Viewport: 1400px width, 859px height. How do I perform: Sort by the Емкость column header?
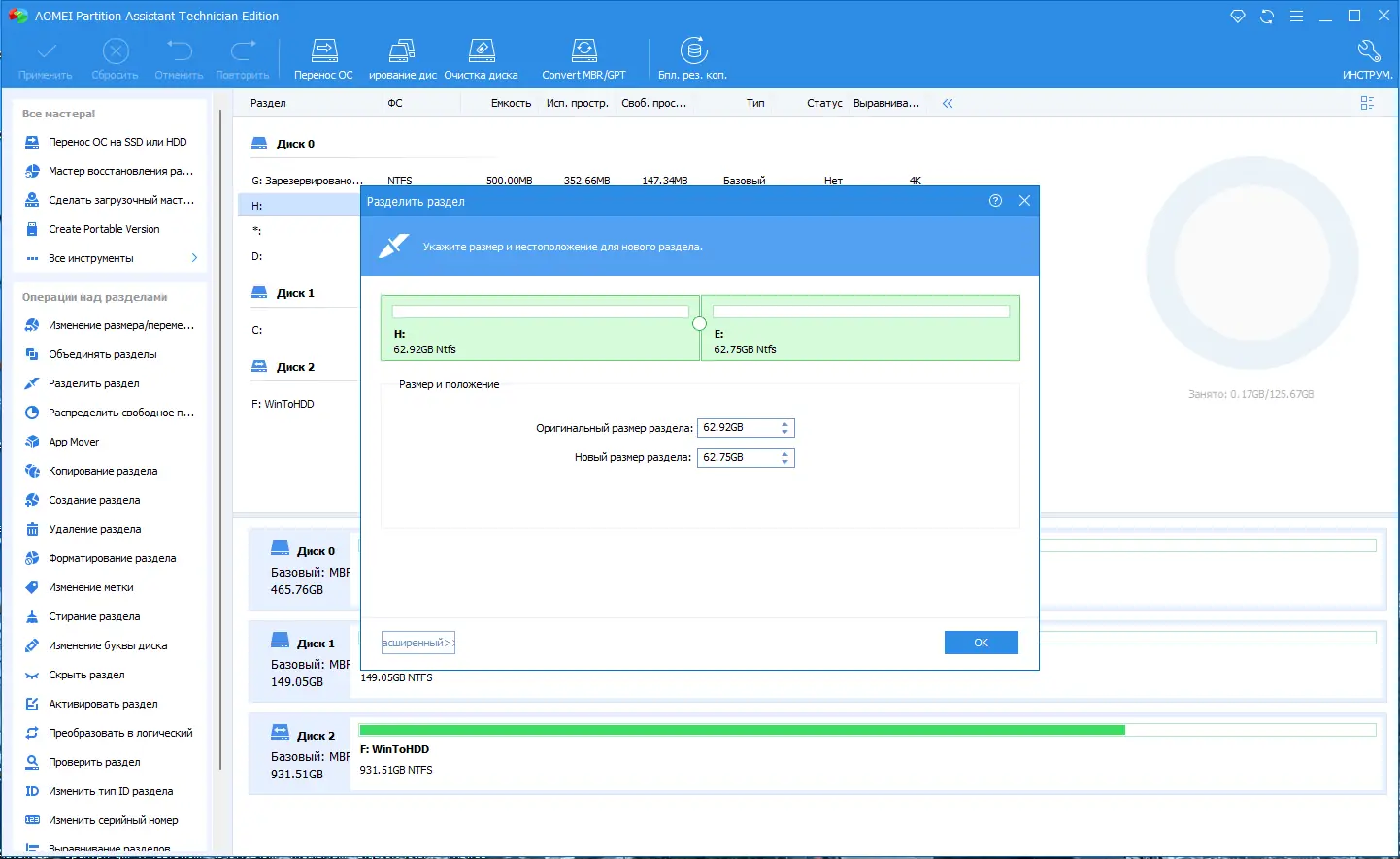tap(512, 103)
